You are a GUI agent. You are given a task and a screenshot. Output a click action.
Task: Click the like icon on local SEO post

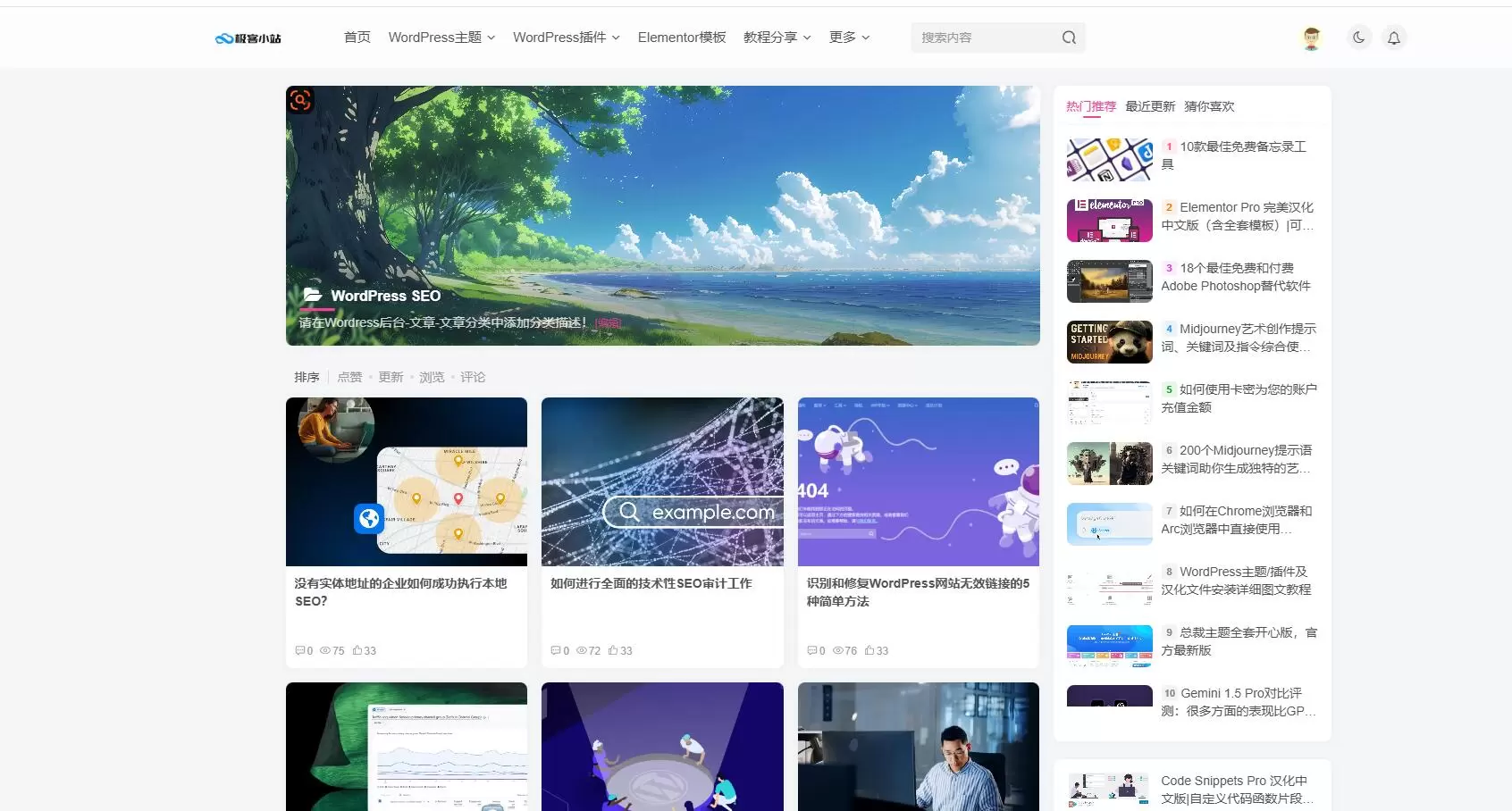point(357,650)
